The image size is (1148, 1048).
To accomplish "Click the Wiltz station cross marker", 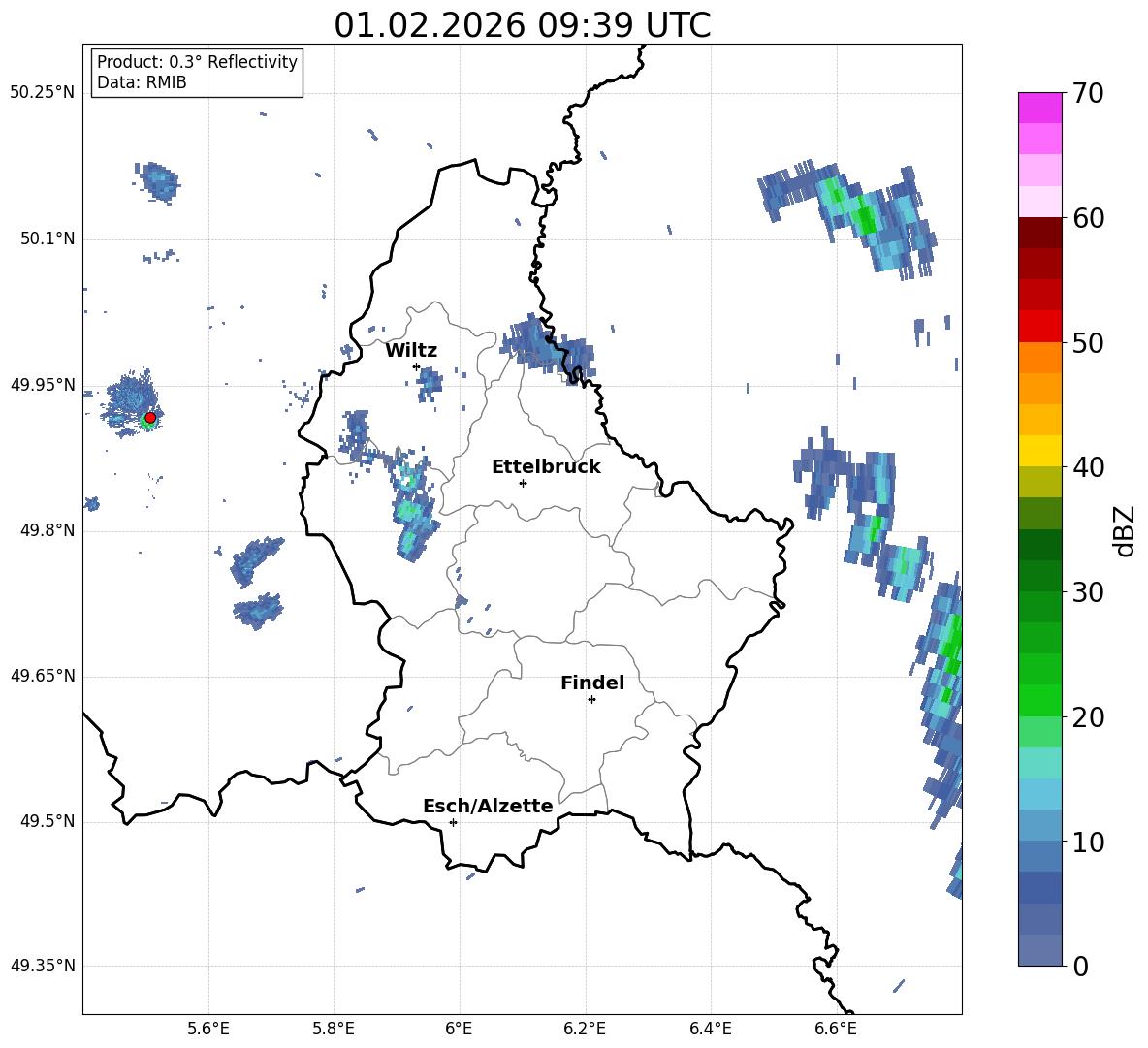I will tap(417, 366).
